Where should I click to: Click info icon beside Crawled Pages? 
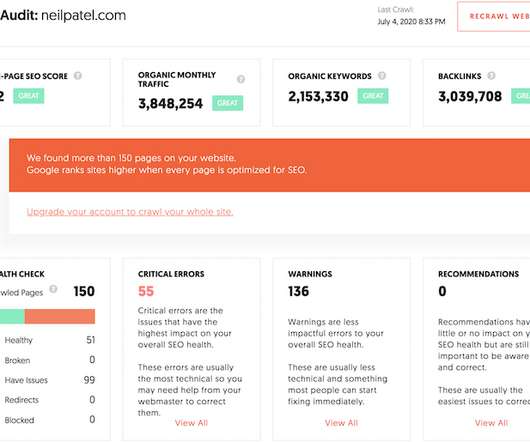(x=53, y=289)
